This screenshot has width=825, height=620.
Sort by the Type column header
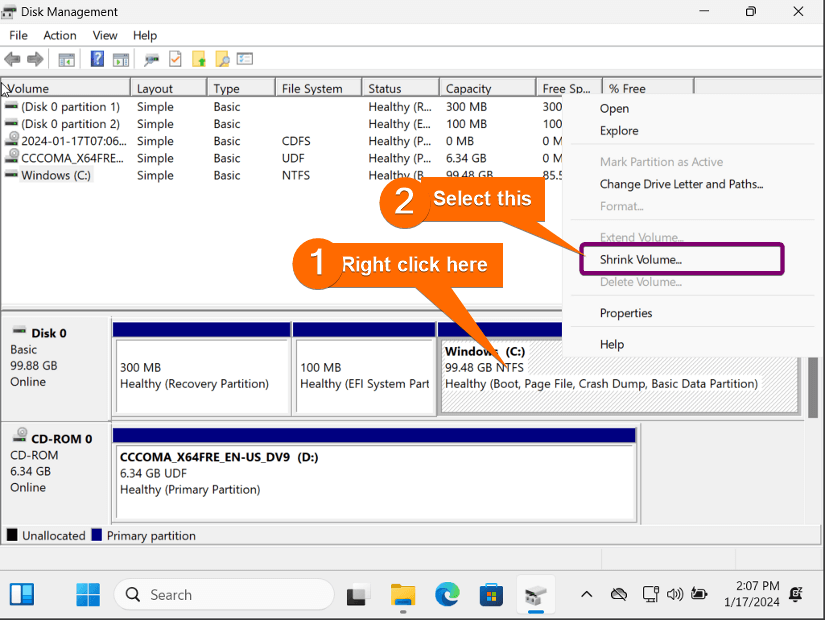pos(241,88)
